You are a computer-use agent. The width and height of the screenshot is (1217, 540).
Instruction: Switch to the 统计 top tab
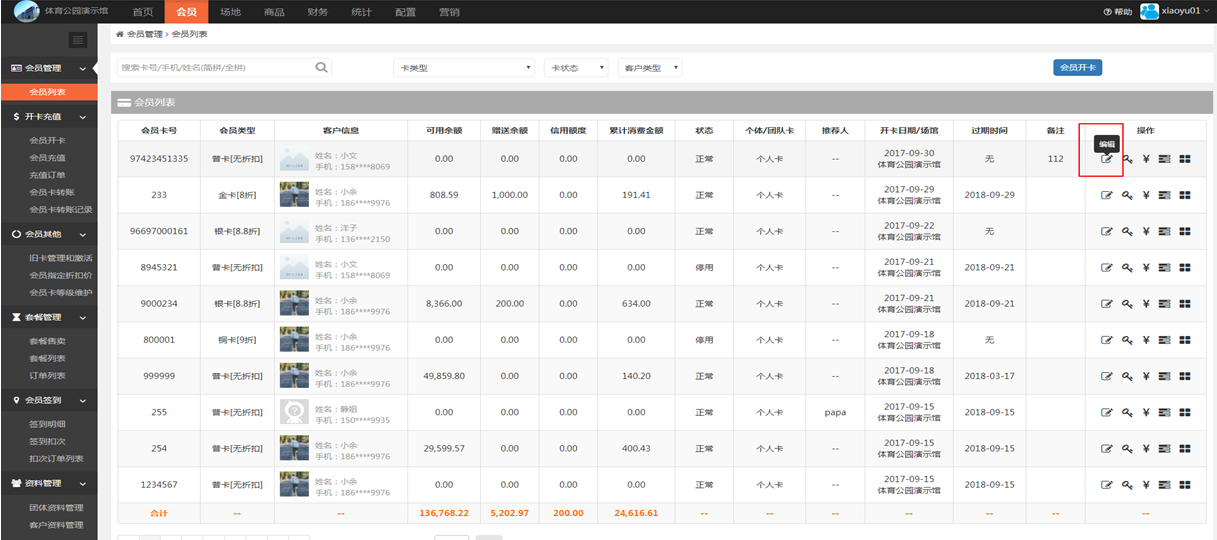(362, 12)
